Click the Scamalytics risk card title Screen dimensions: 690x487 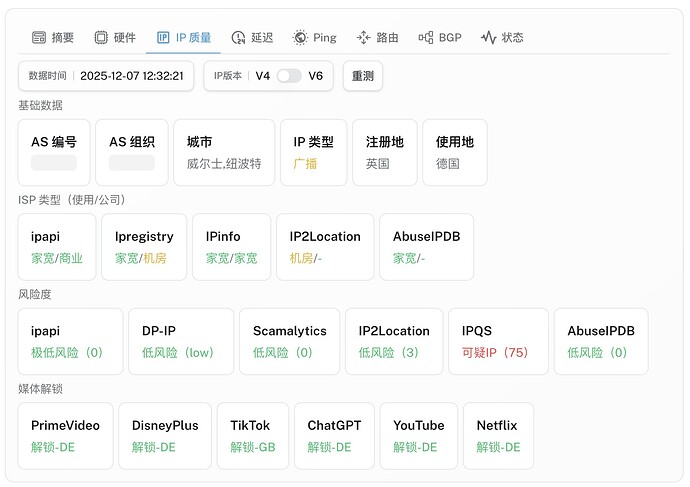(290, 331)
